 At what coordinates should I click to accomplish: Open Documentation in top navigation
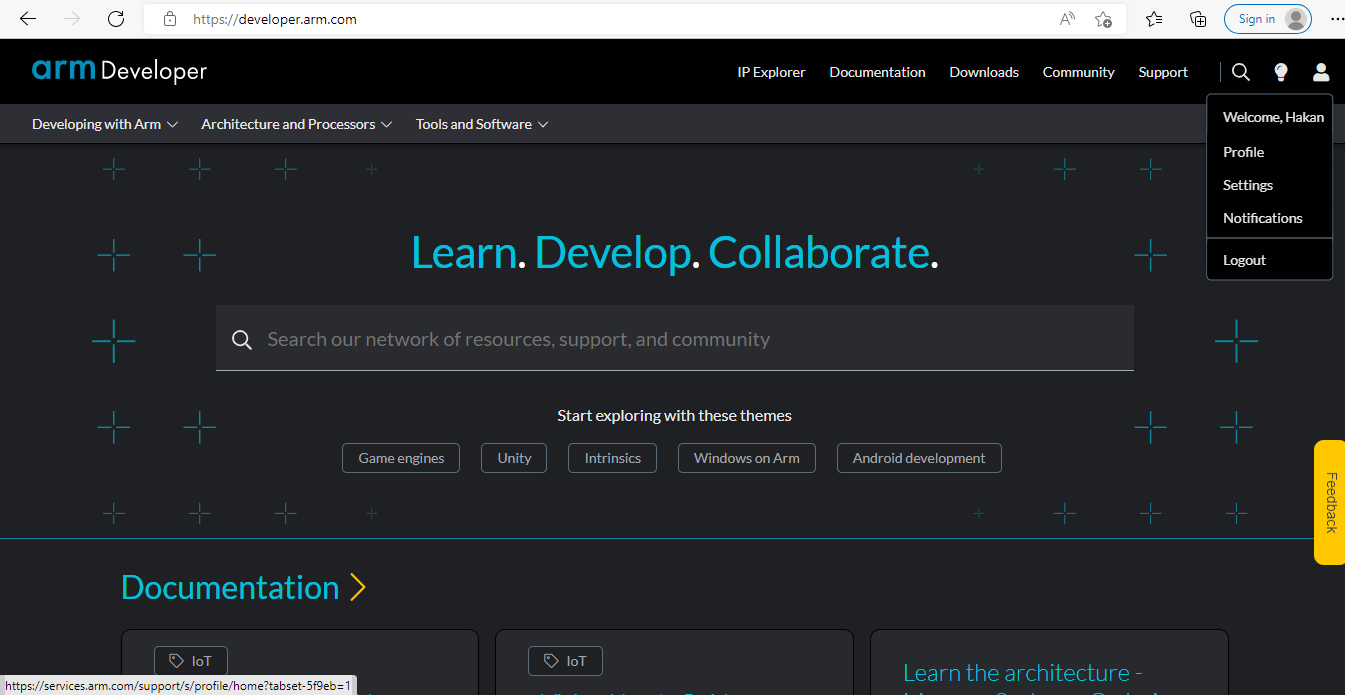(877, 72)
